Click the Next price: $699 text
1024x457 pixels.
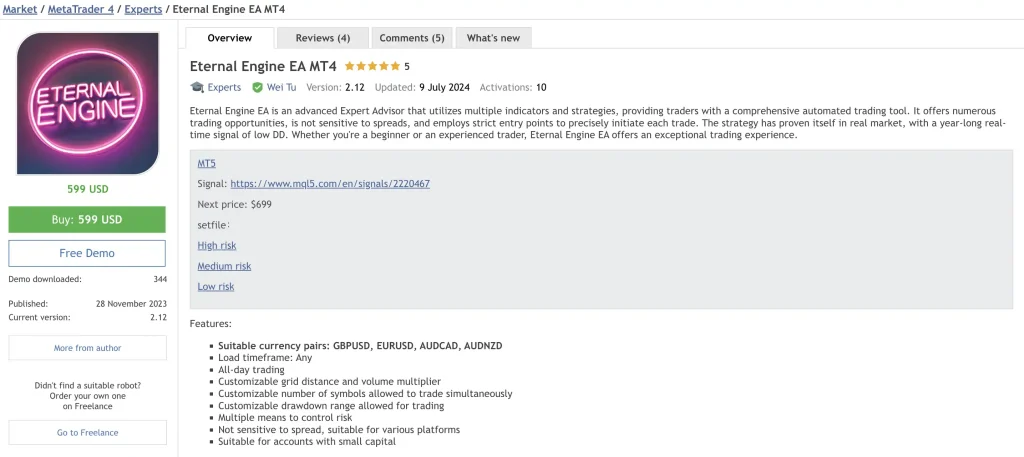click(x=234, y=204)
